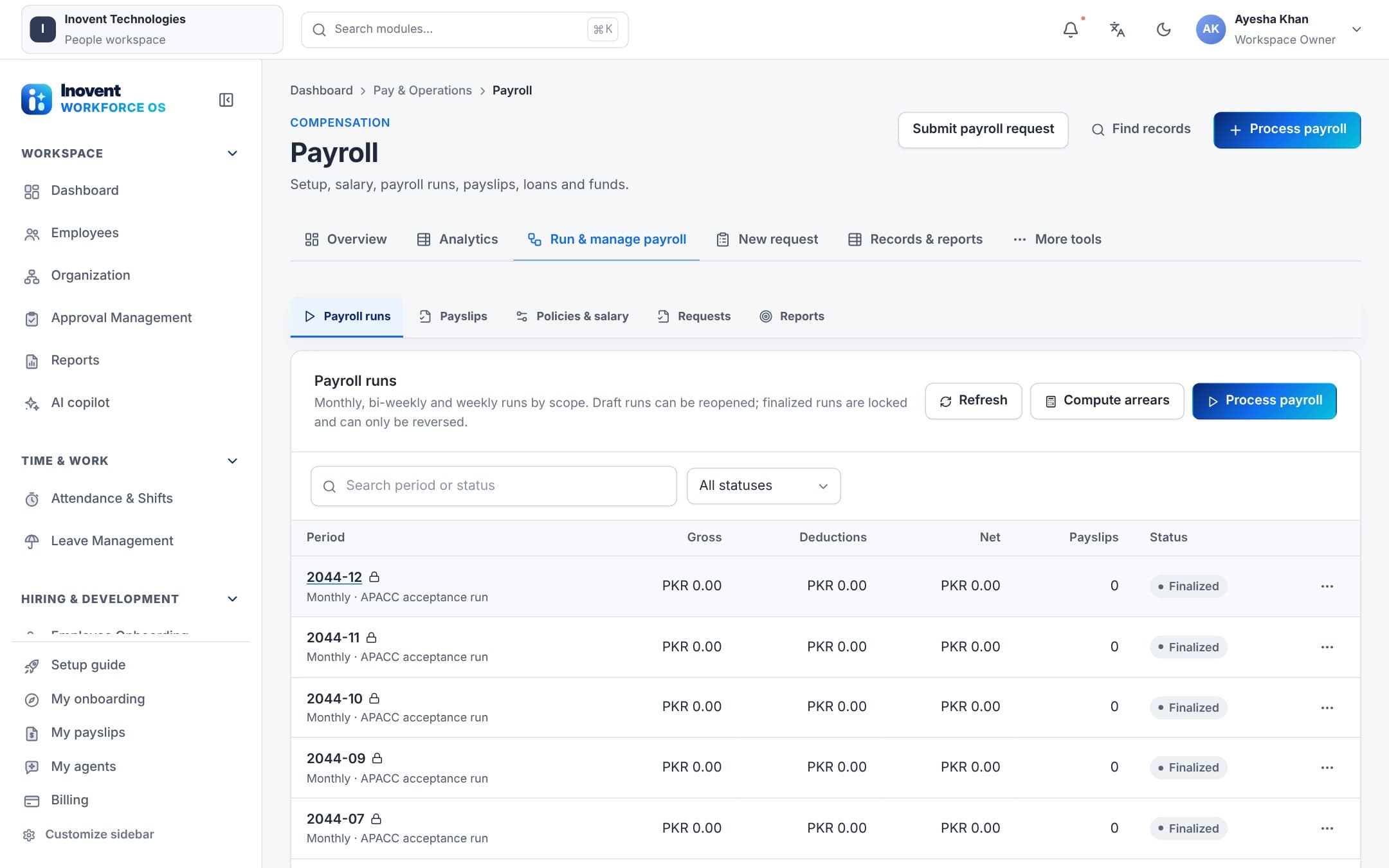The width and height of the screenshot is (1389, 868).
Task: Collapse the TIME & WORK section
Action: pos(232,461)
